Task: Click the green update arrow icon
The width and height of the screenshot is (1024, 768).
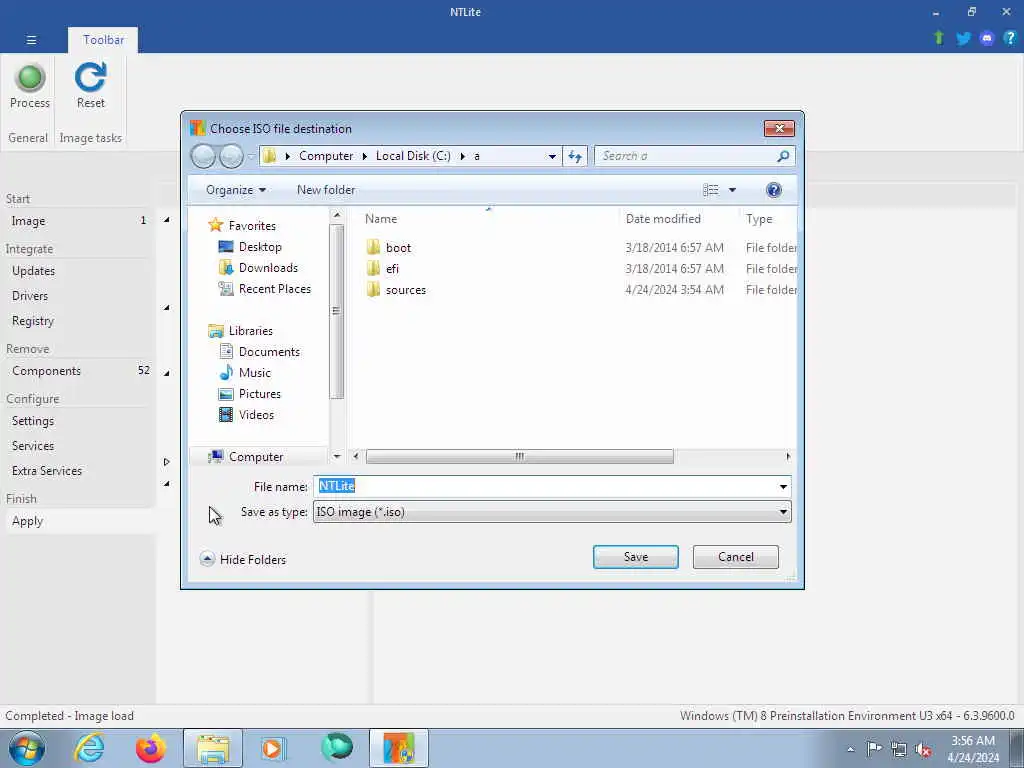Action: pyautogui.click(x=939, y=38)
